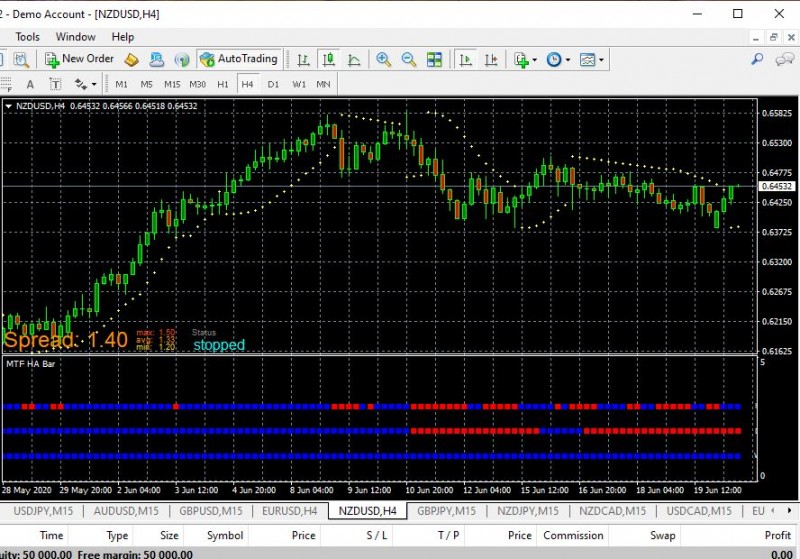Open the cloud account icon in toolbar

[157, 60]
